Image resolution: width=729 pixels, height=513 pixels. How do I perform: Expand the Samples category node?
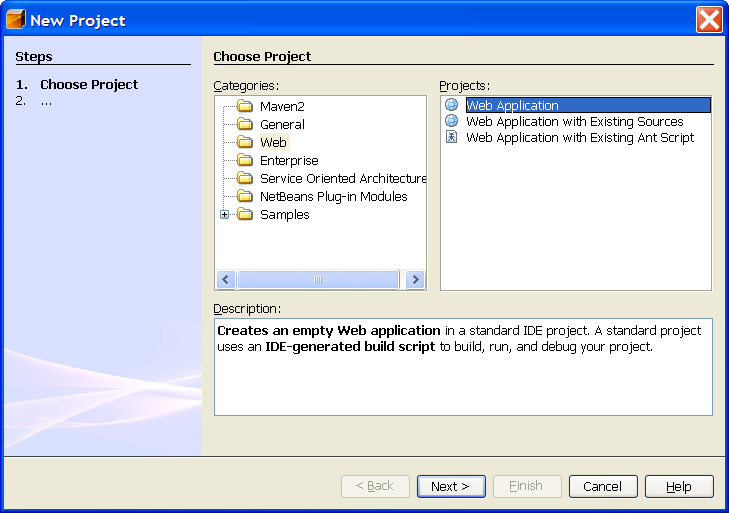coord(225,214)
